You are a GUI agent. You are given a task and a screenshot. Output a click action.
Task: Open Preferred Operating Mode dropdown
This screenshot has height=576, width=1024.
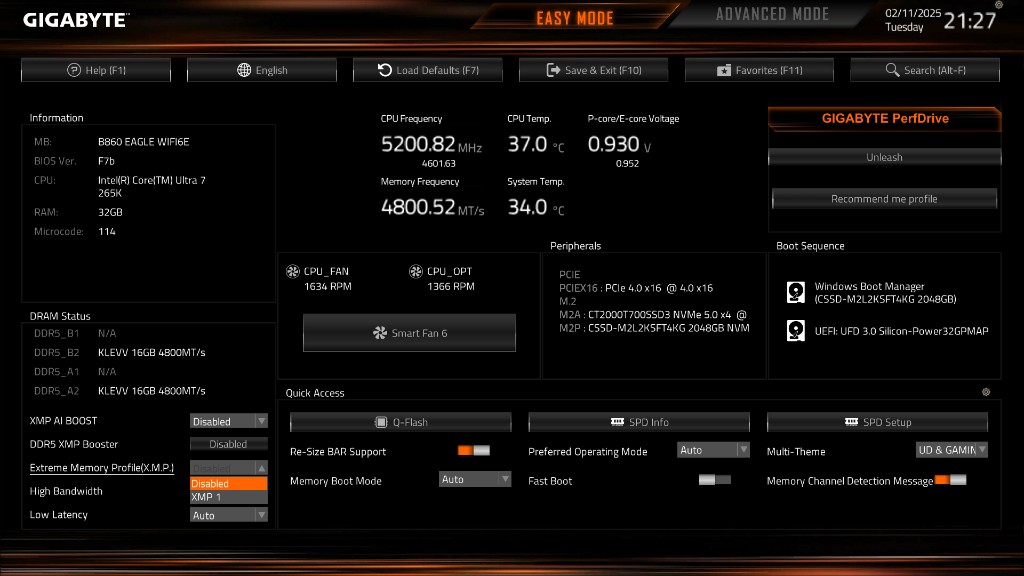point(713,450)
